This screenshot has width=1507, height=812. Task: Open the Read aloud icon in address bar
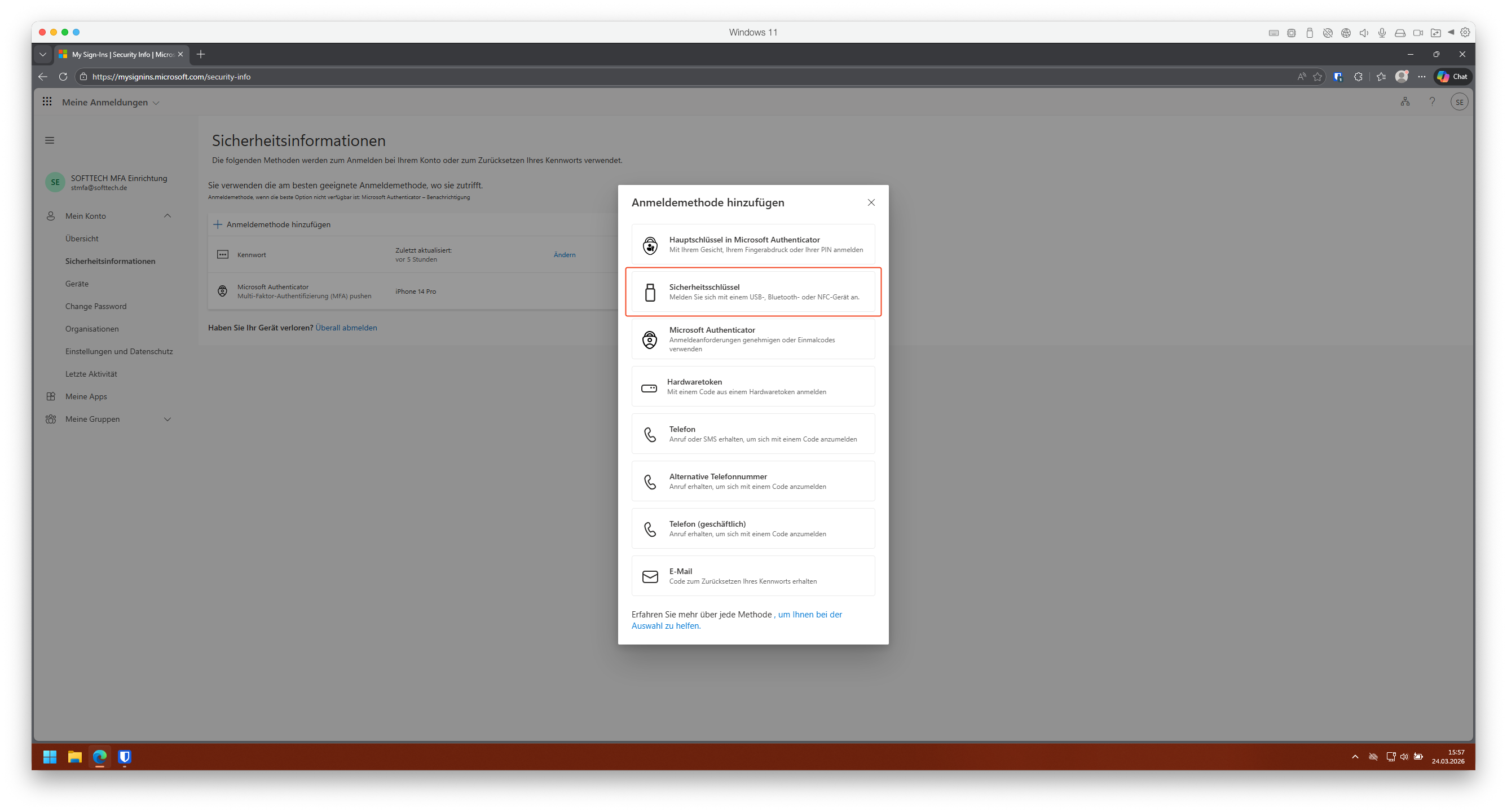point(1301,77)
